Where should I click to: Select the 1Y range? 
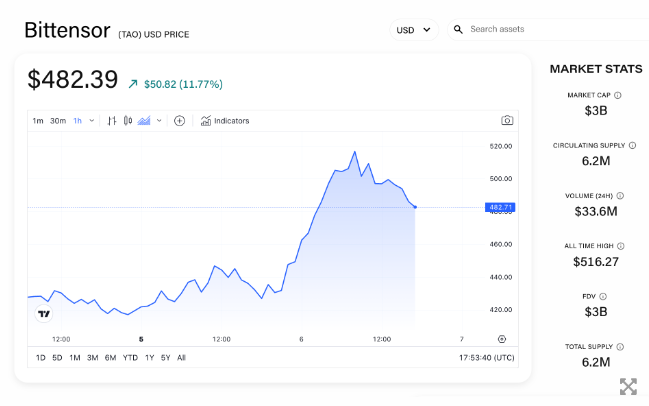[x=149, y=358]
